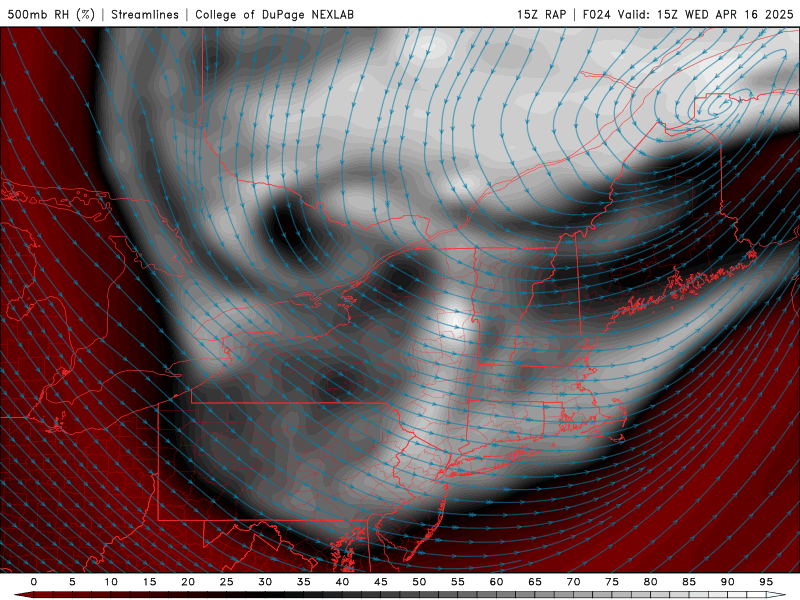The width and height of the screenshot is (800, 600).
Task: Click the colorbar label "35"
Action: [x=304, y=582]
